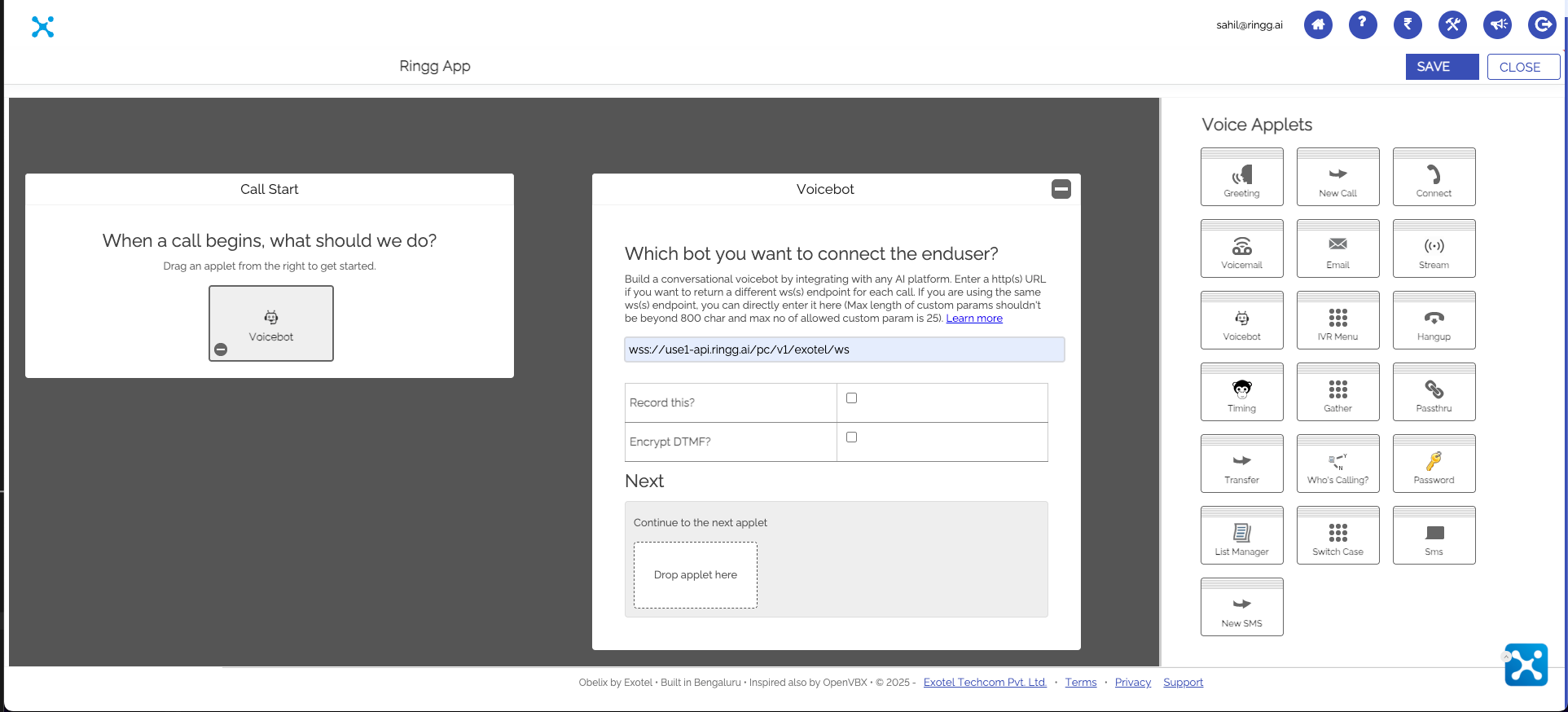1568x712 pixels.
Task: Select the Stream applet
Action: (x=1434, y=248)
